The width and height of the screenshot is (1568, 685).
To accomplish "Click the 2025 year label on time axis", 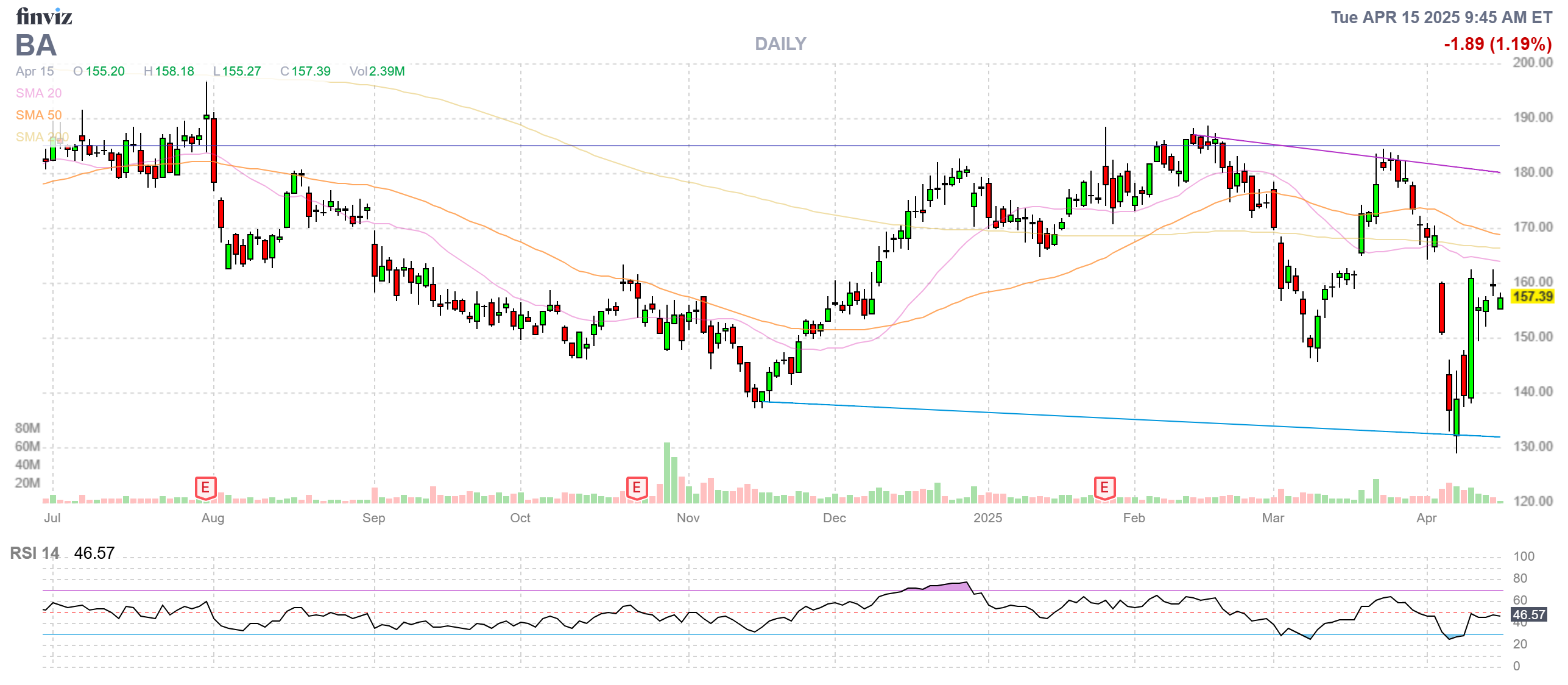I will click(x=987, y=518).
